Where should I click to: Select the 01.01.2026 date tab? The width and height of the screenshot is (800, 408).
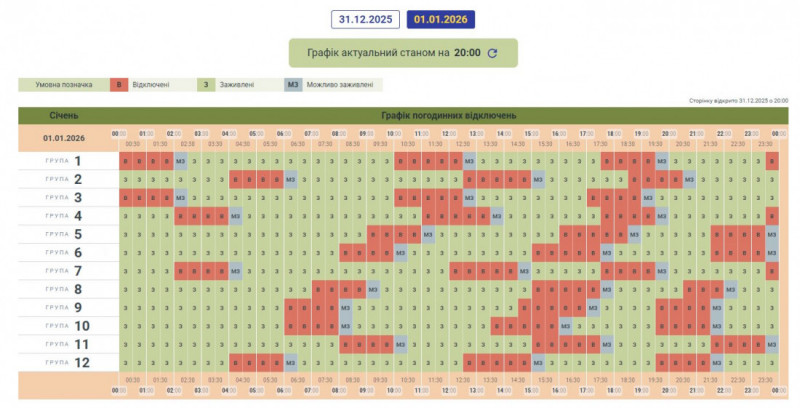[x=442, y=19]
